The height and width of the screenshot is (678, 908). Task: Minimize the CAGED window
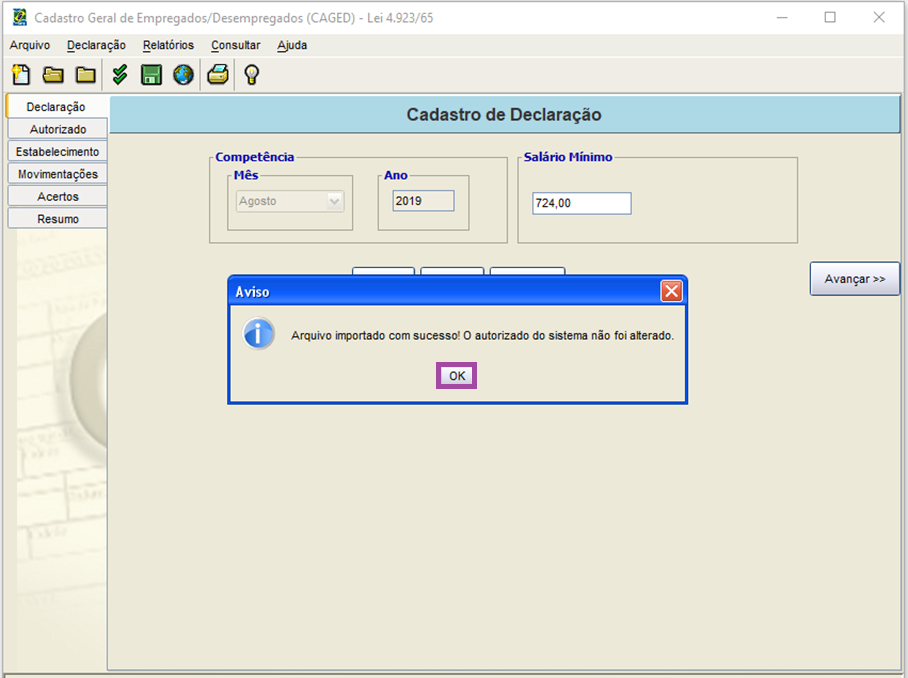tap(782, 17)
